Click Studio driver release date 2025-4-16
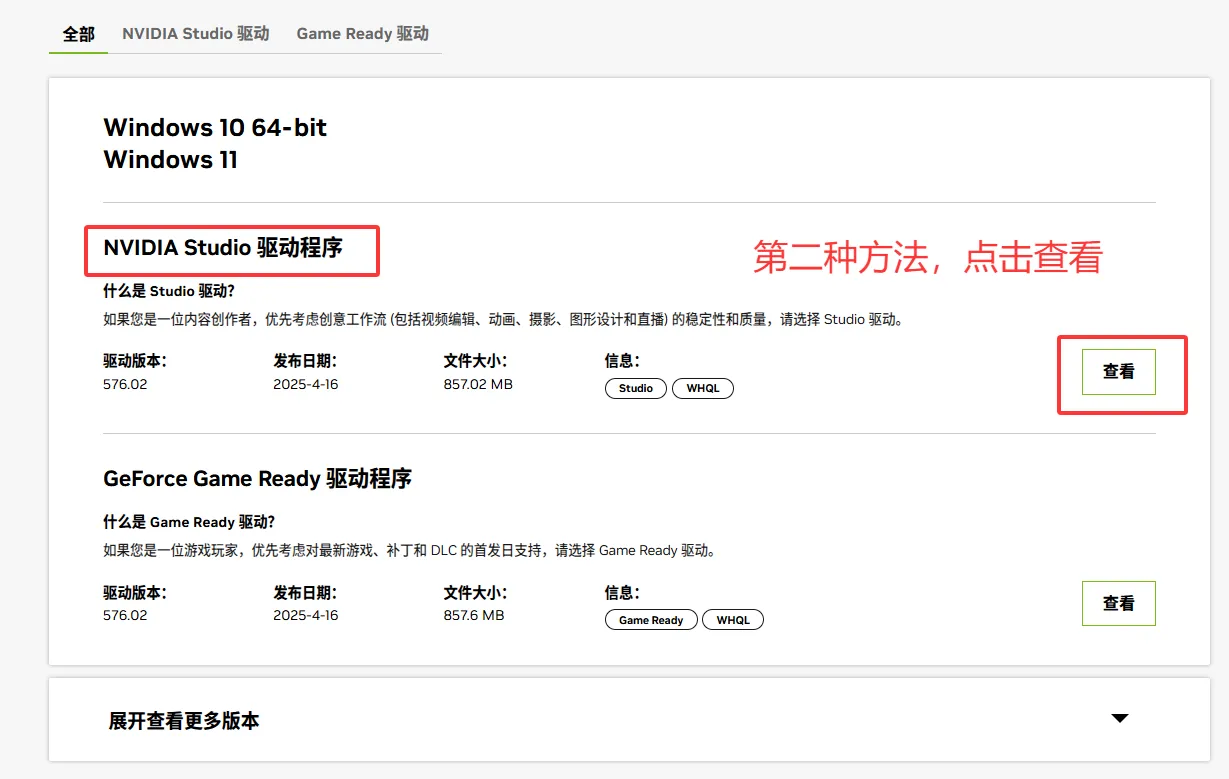This screenshot has height=779, width=1229. (306, 384)
